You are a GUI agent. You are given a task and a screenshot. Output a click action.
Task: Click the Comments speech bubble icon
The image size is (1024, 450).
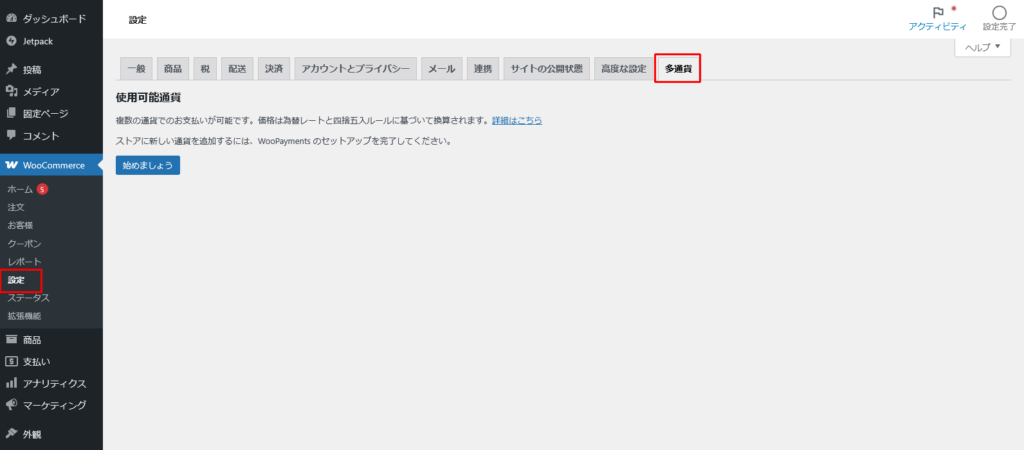pos(11,135)
